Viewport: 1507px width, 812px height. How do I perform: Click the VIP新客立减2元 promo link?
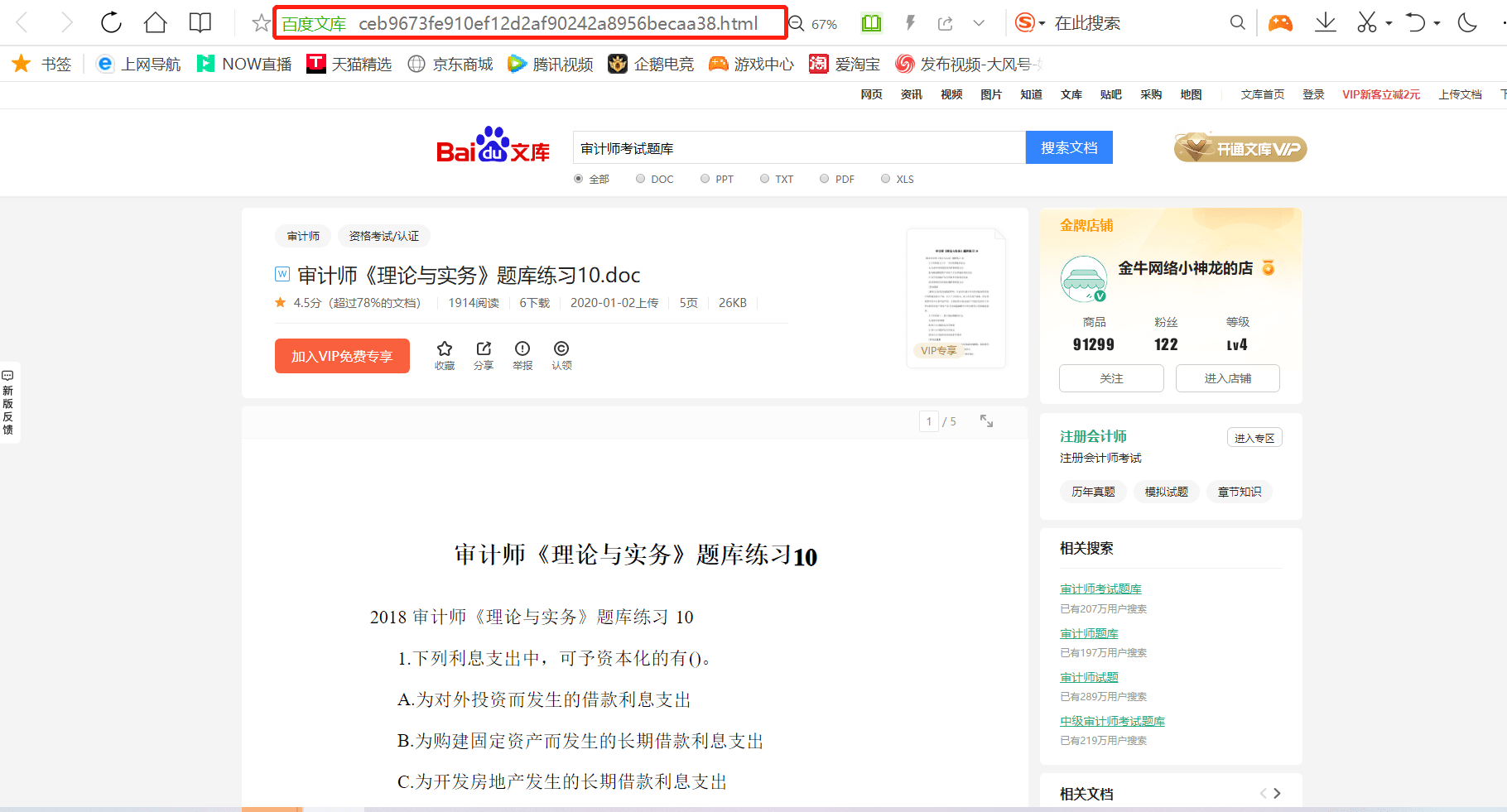[1381, 94]
